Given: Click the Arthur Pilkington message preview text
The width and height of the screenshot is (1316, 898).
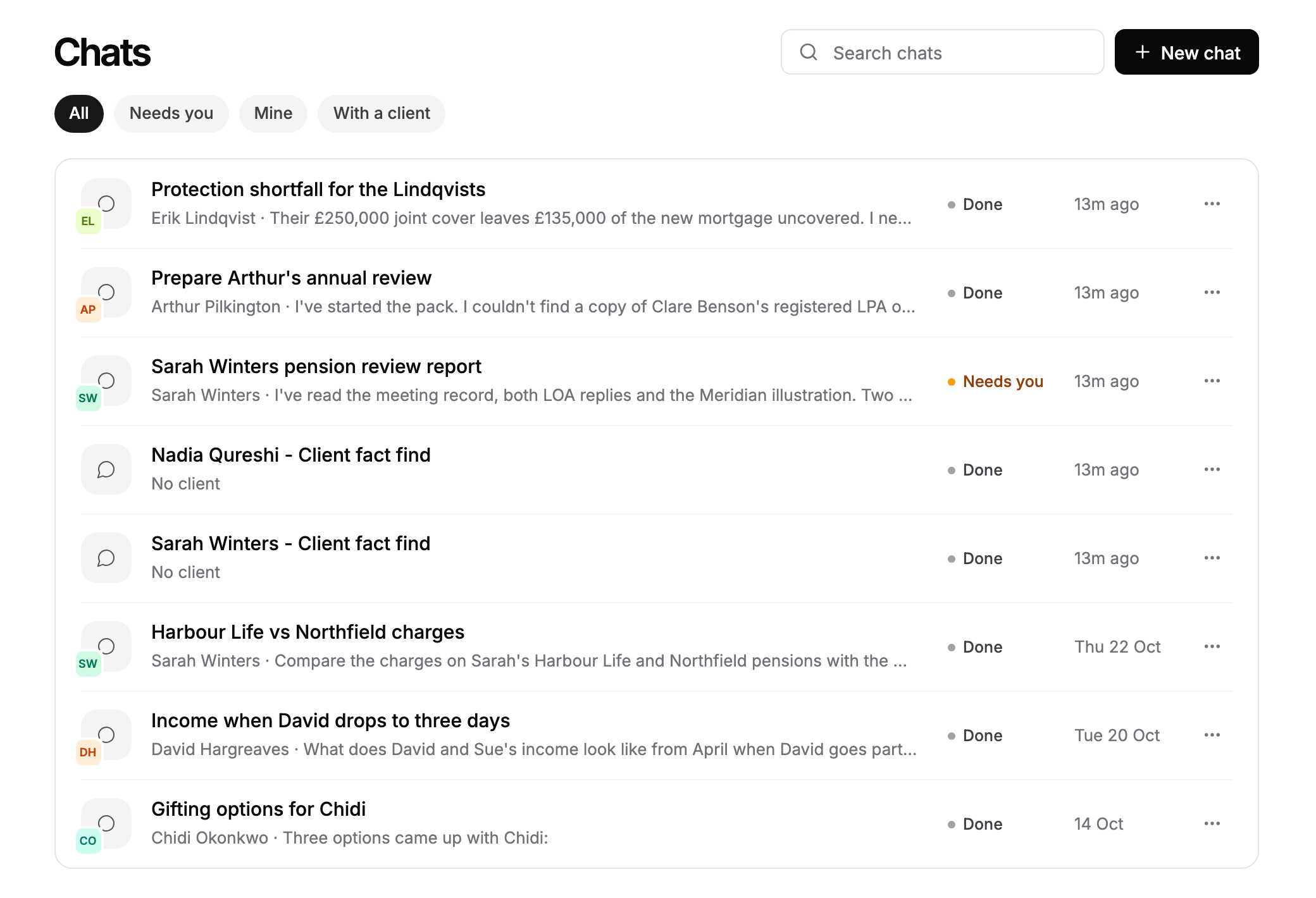Looking at the screenshot, I should [533, 307].
